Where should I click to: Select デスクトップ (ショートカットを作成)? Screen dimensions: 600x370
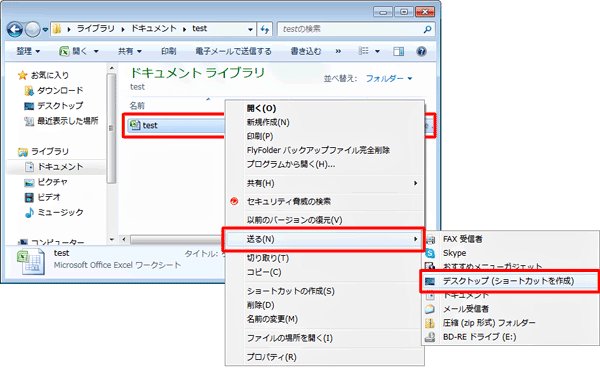[509, 281]
